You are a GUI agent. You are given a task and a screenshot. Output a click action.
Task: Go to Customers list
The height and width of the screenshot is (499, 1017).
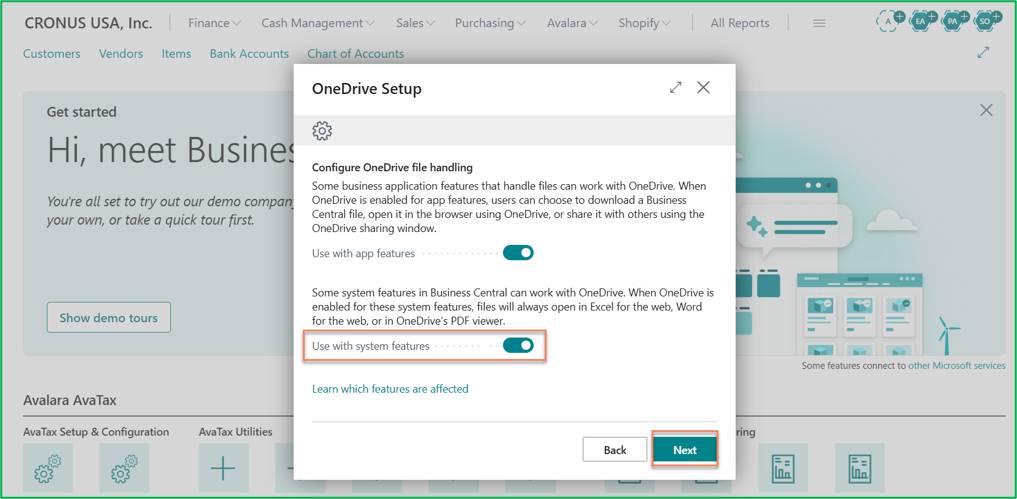click(52, 54)
